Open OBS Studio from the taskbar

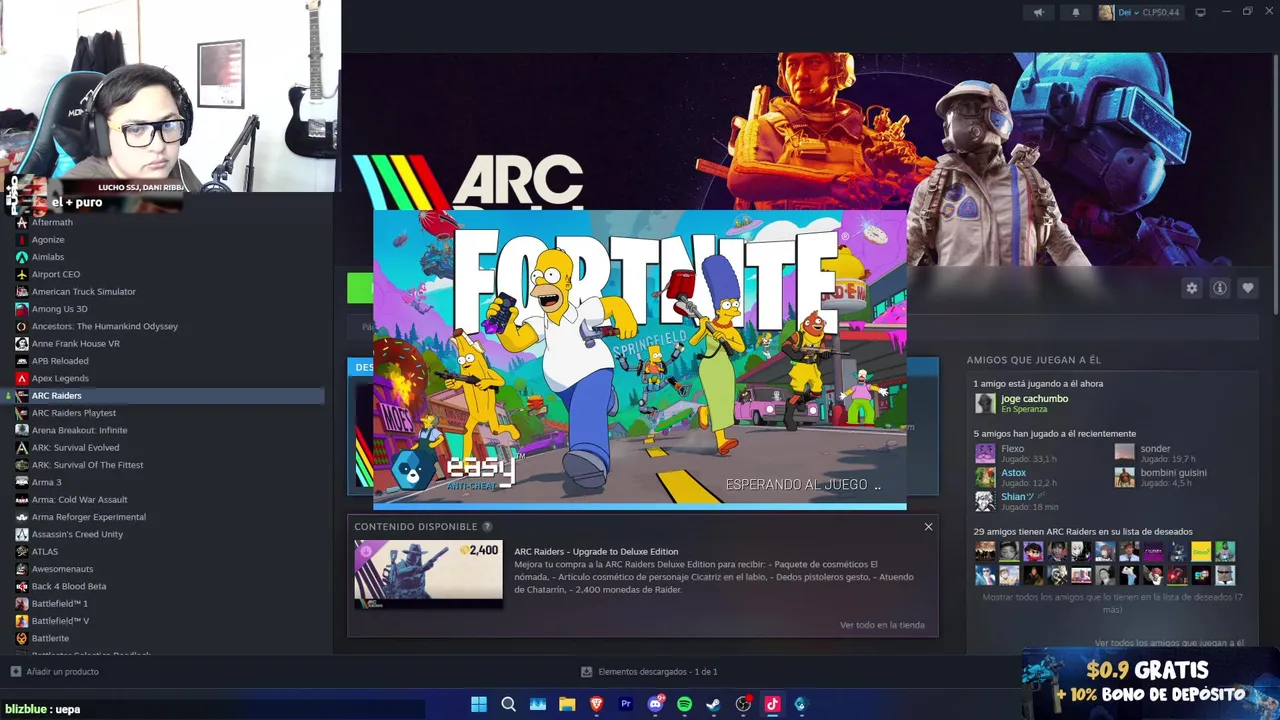[x=743, y=704]
